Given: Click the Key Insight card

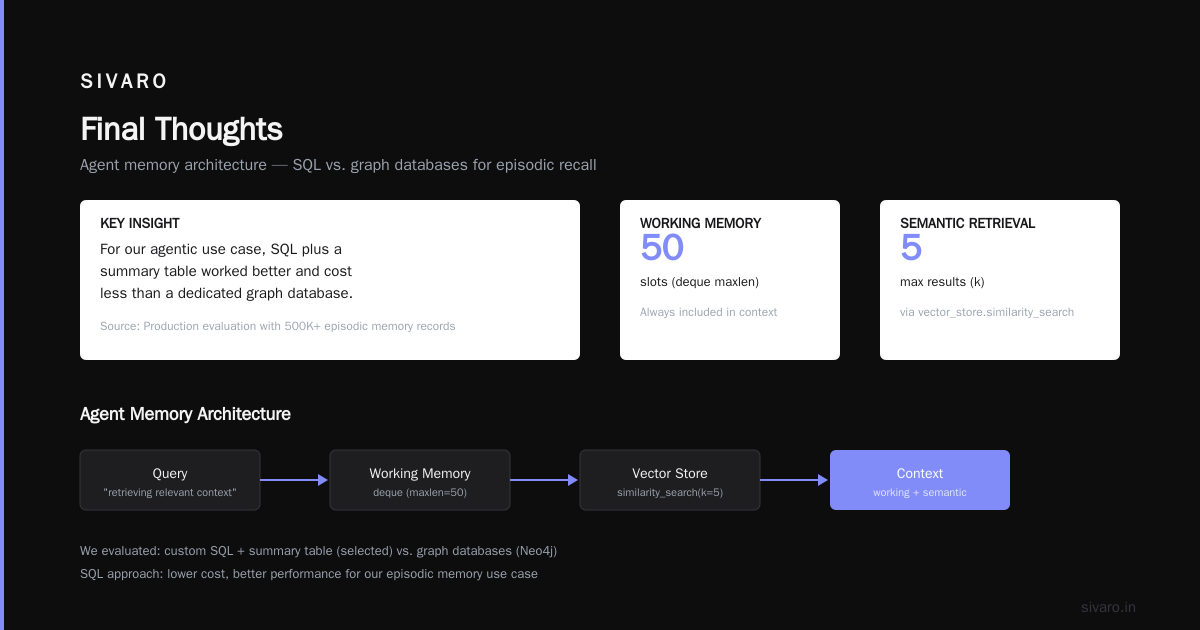Looking at the screenshot, I should (x=330, y=280).
